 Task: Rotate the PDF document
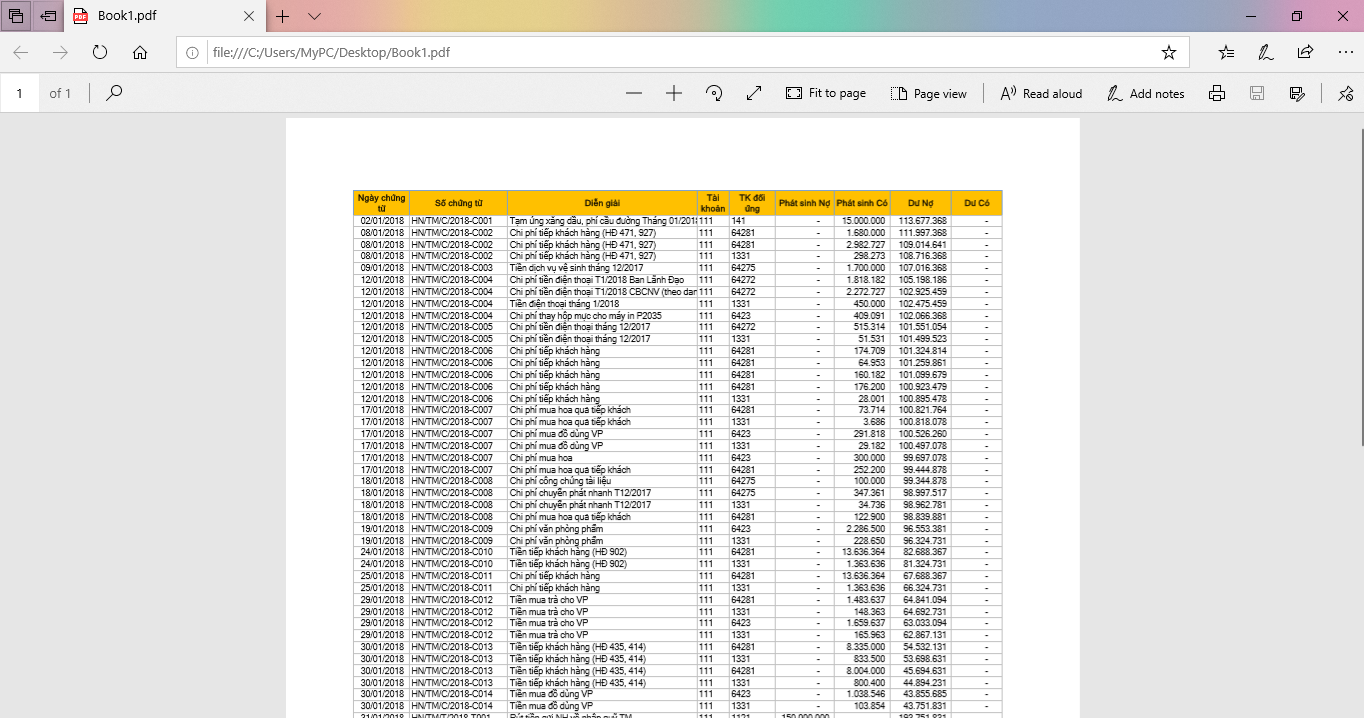pos(714,93)
